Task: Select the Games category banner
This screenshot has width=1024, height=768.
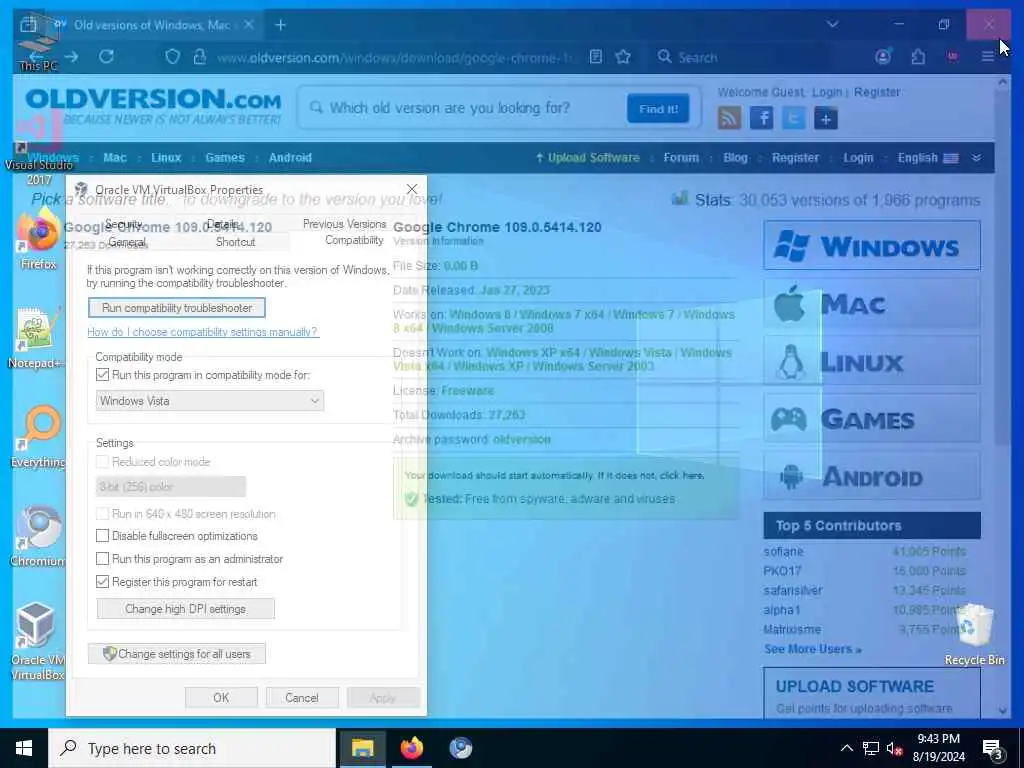Action: (x=872, y=419)
